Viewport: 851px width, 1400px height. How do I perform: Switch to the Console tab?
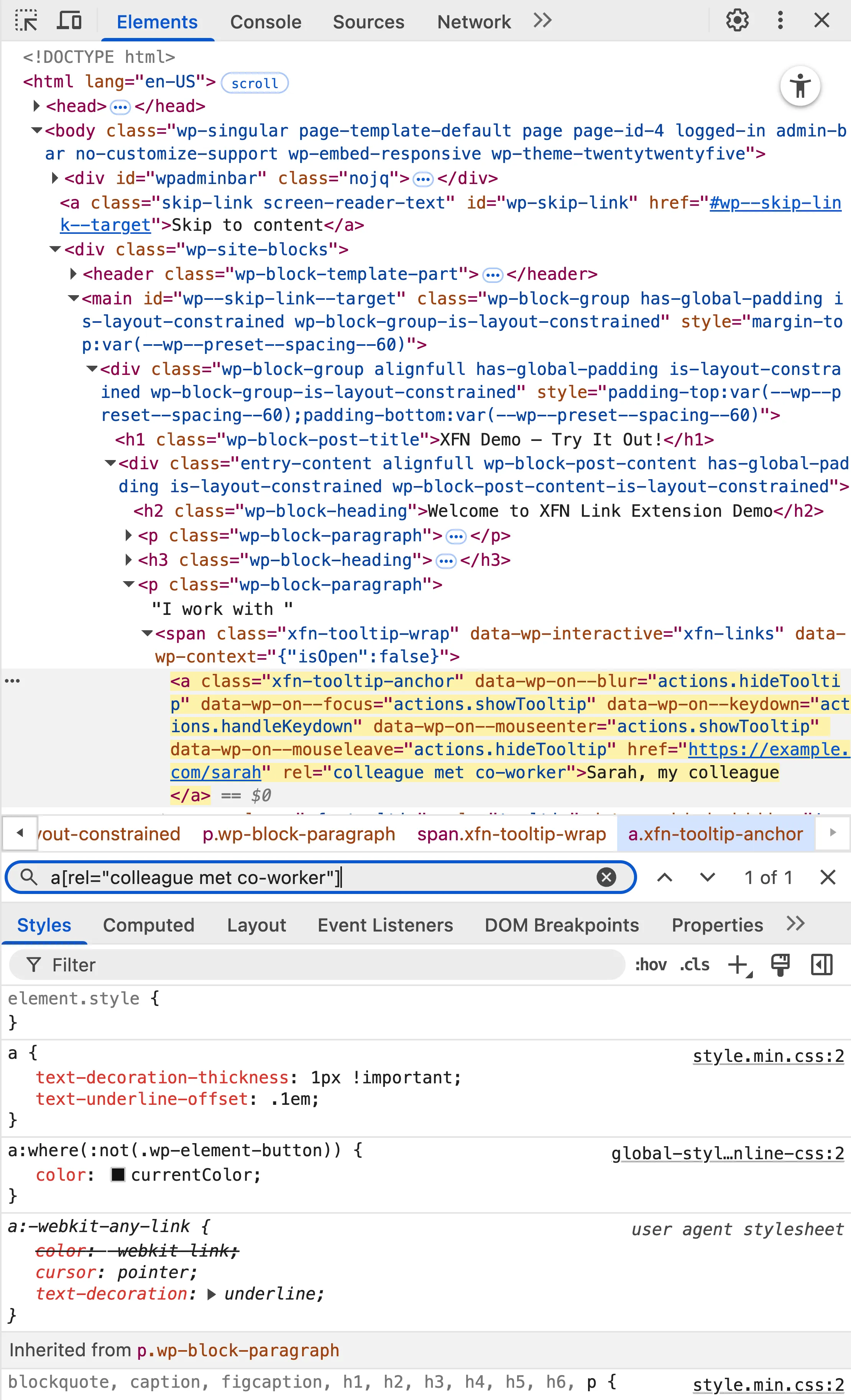point(265,21)
